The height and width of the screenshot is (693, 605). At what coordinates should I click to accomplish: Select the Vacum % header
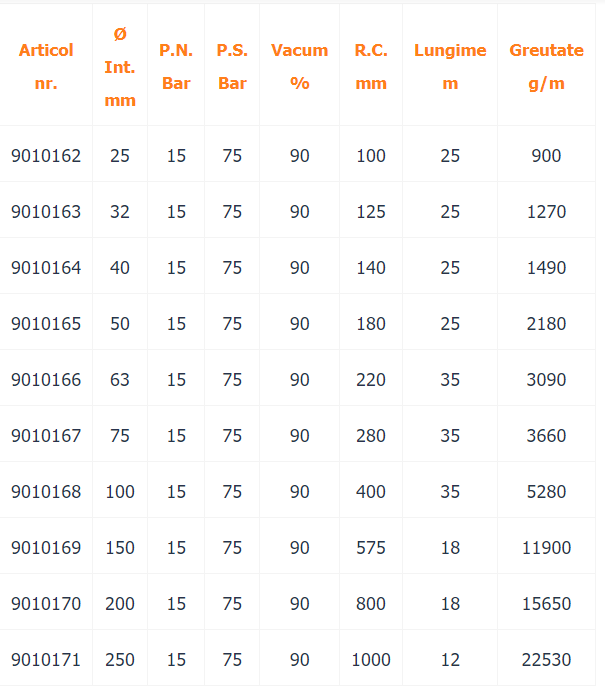[300, 67]
